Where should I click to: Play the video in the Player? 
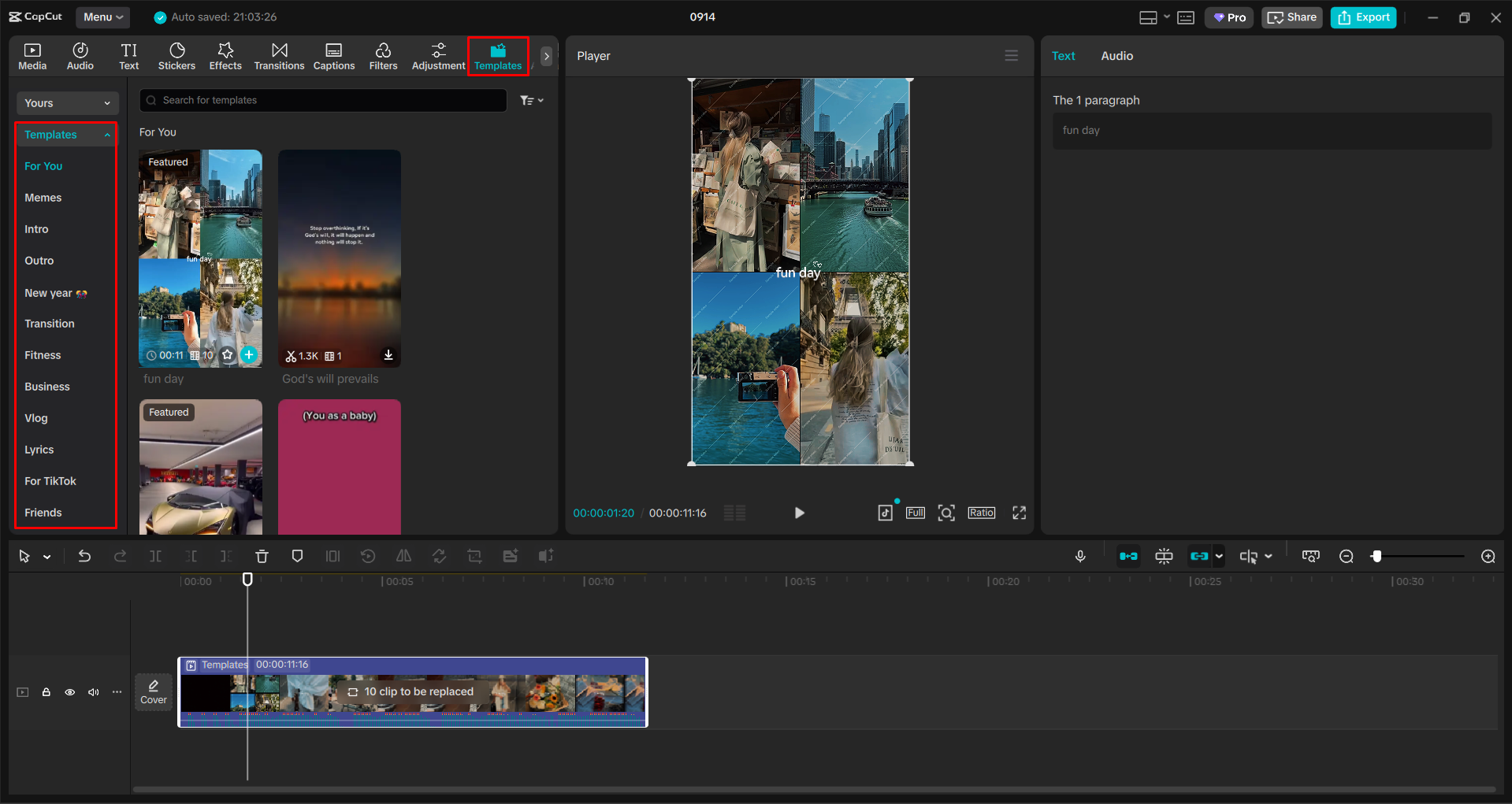click(799, 513)
